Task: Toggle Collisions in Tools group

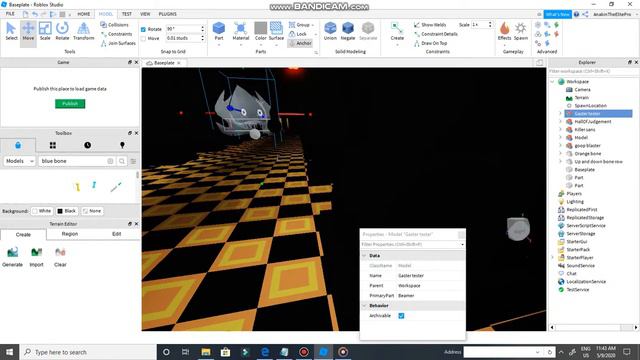Action: coord(114,25)
